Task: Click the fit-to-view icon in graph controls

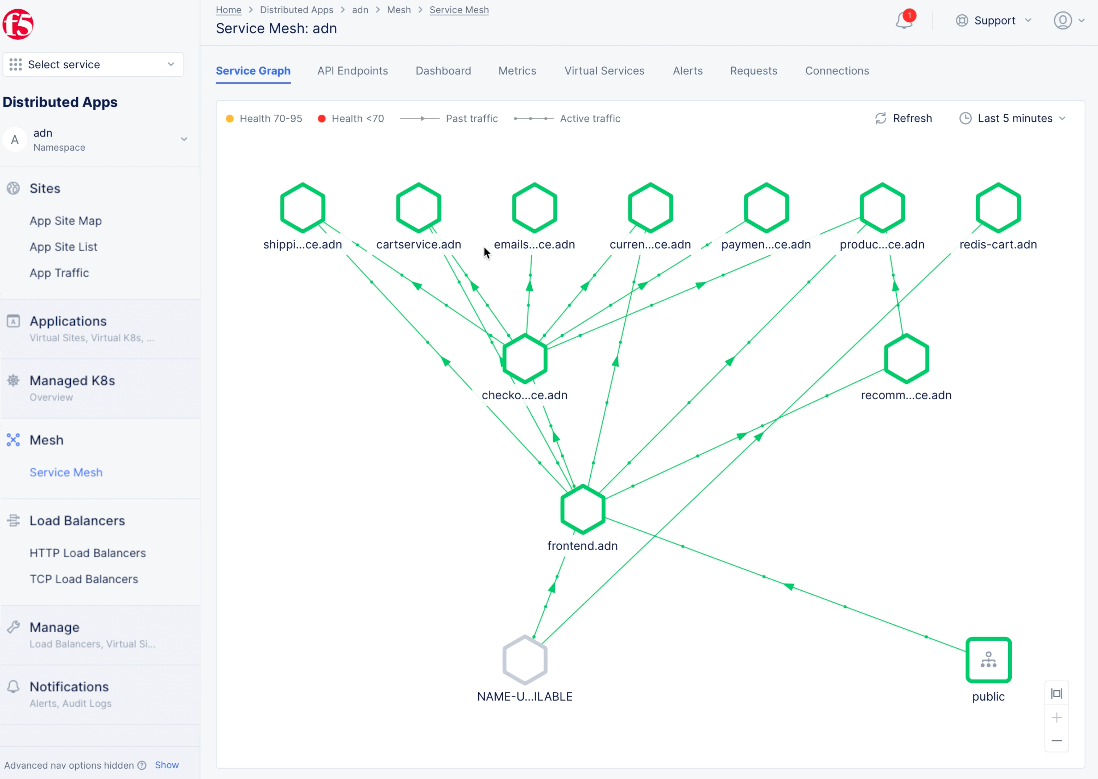Action: tap(1056, 693)
